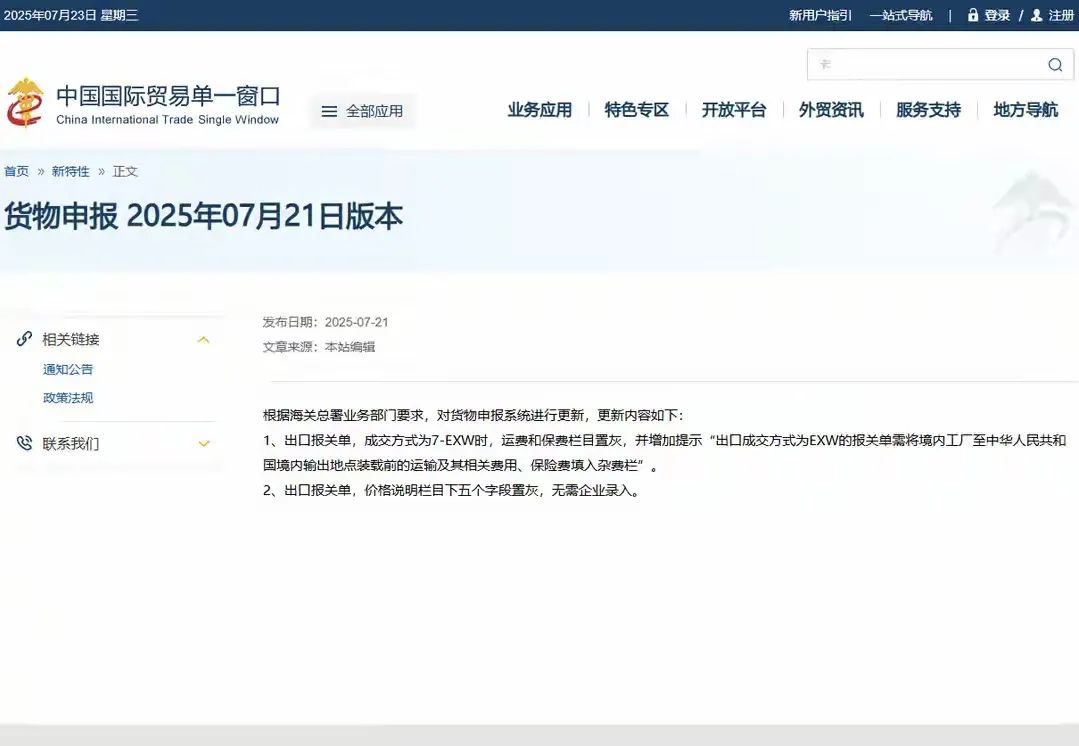Open the 业务应用 dropdown menu
1079x746 pixels.
(x=540, y=110)
